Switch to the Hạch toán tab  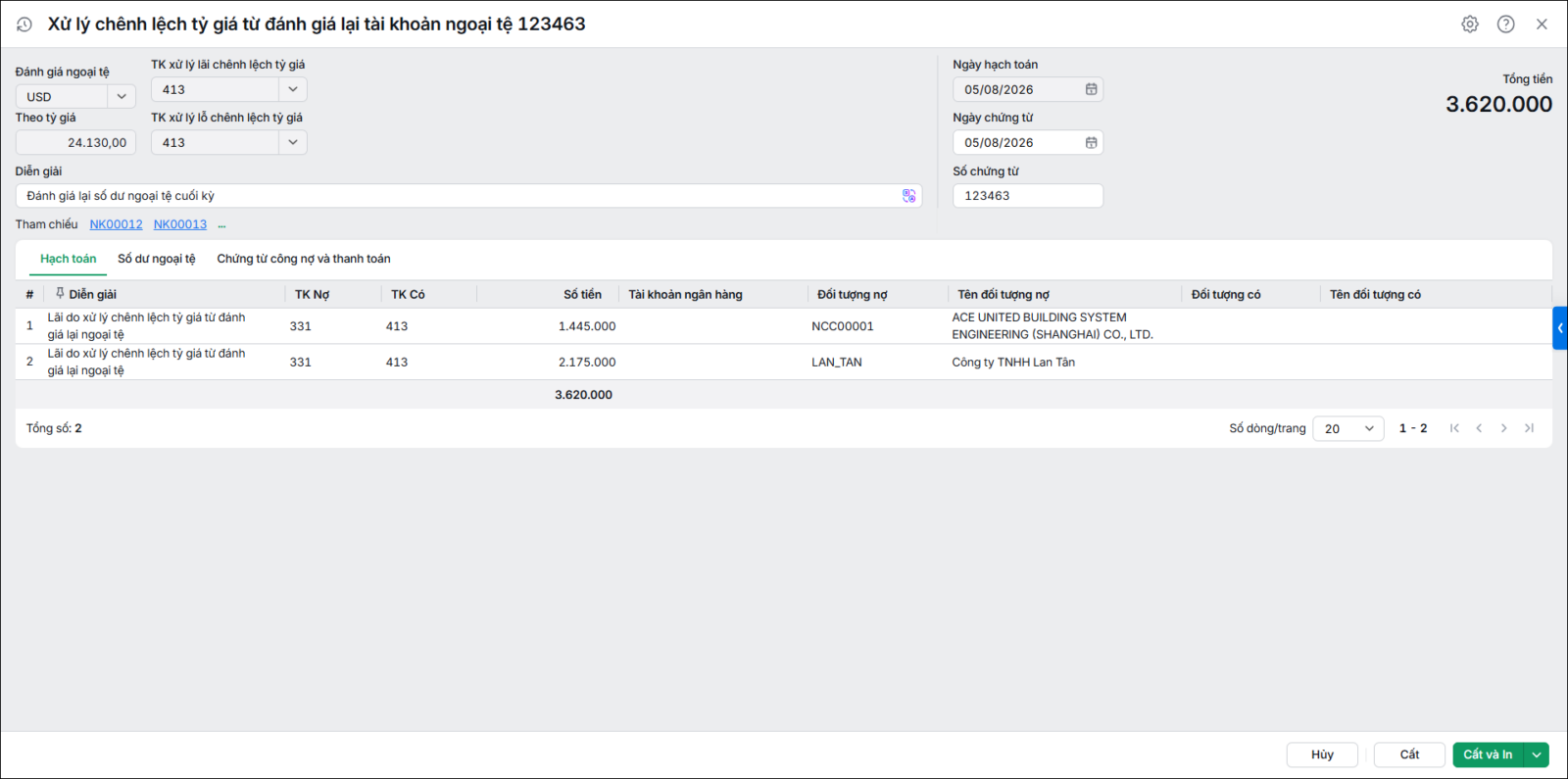[x=69, y=259]
